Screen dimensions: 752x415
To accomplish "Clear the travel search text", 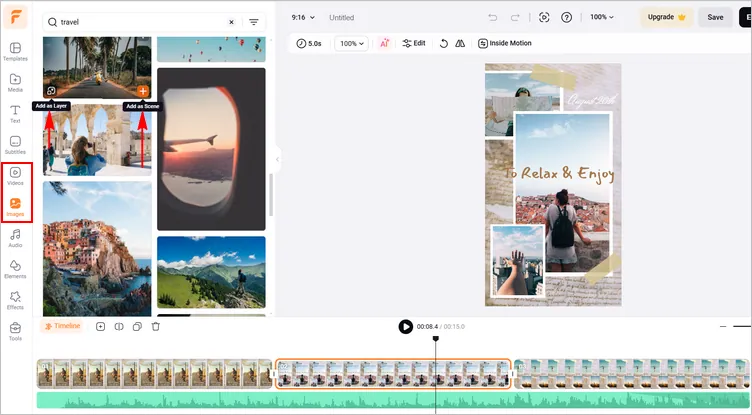I will (231, 22).
